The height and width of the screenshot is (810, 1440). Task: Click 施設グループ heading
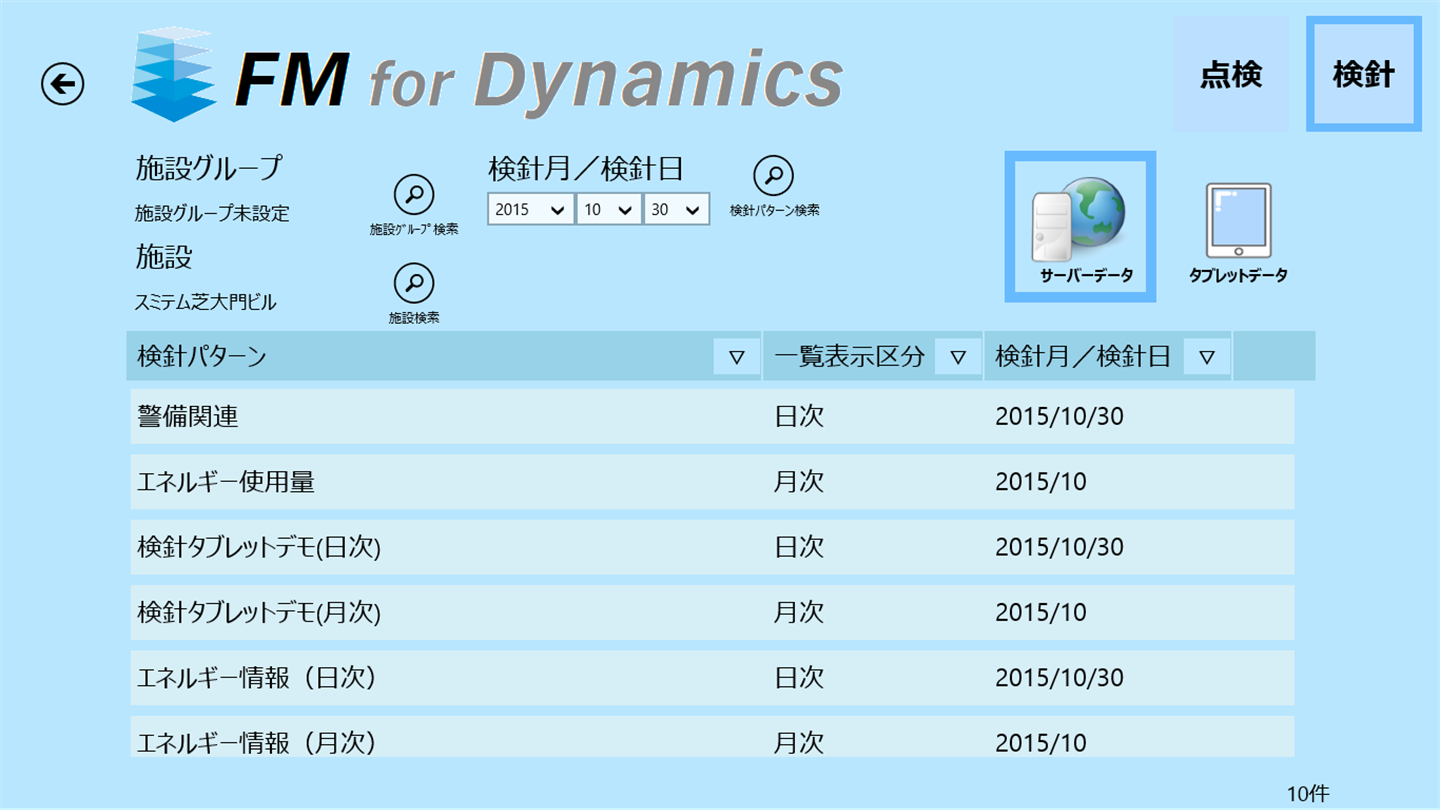coord(209,168)
